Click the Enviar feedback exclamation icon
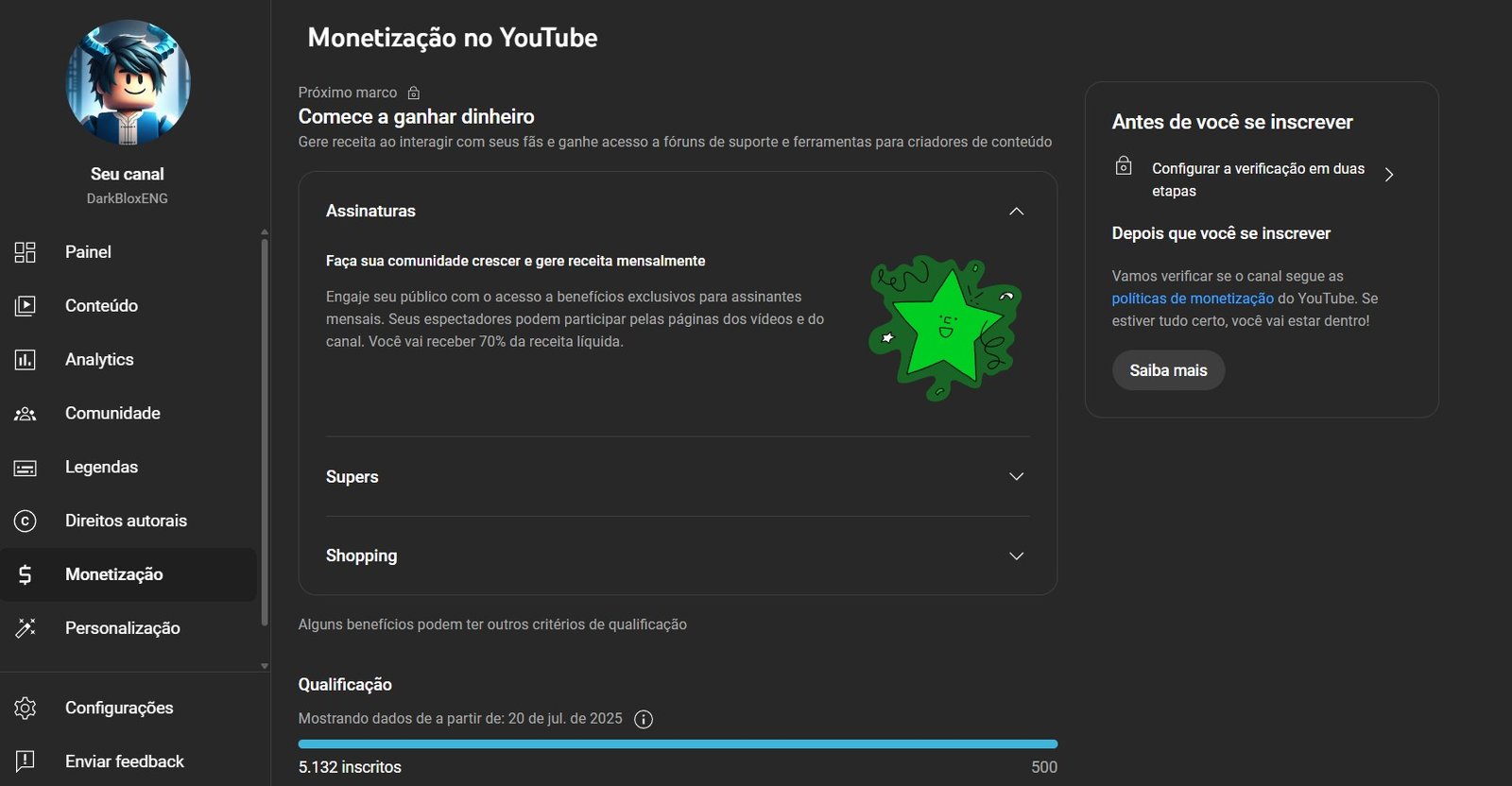The width and height of the screenshot is (1512, 786). [26, 761]
